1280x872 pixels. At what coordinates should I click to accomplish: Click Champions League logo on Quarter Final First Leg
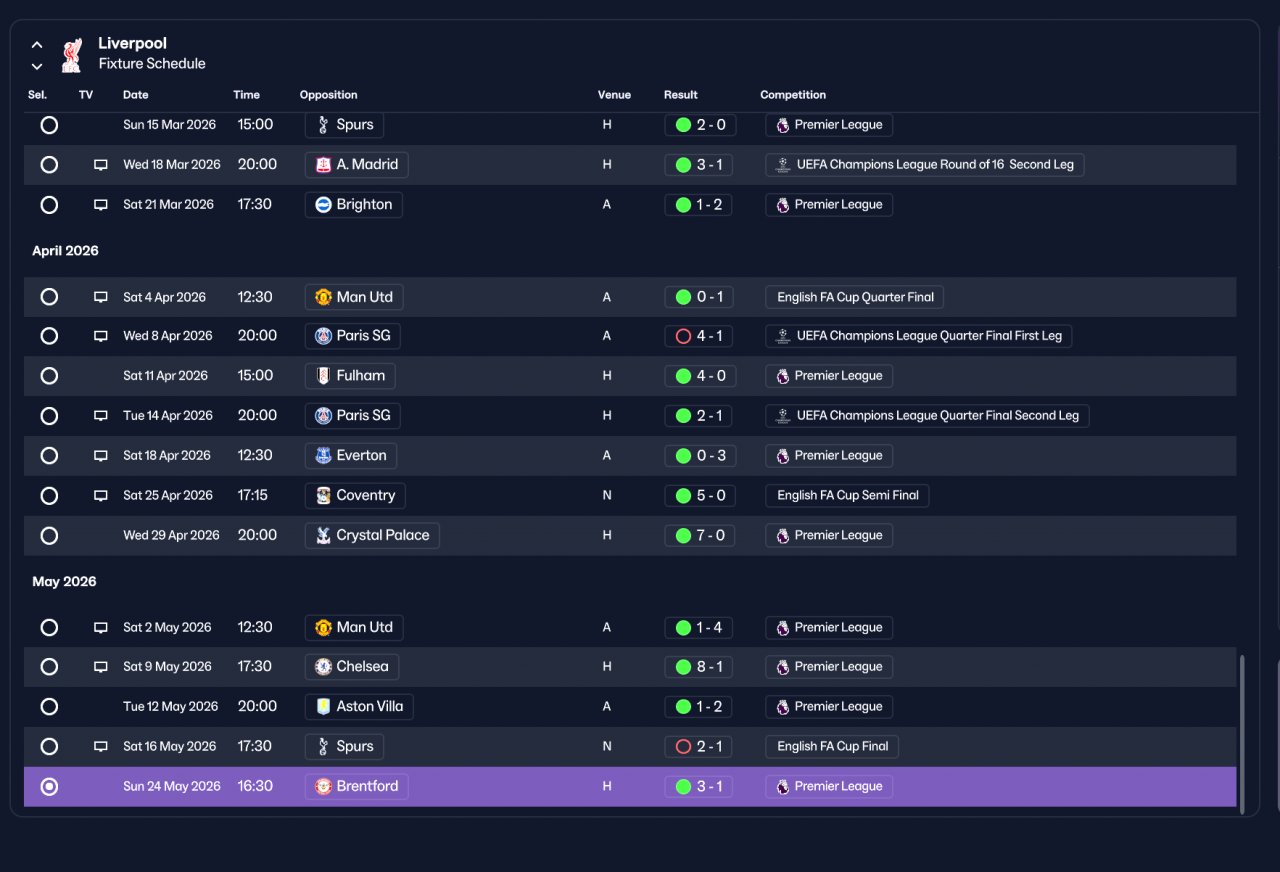pos(783,336)
